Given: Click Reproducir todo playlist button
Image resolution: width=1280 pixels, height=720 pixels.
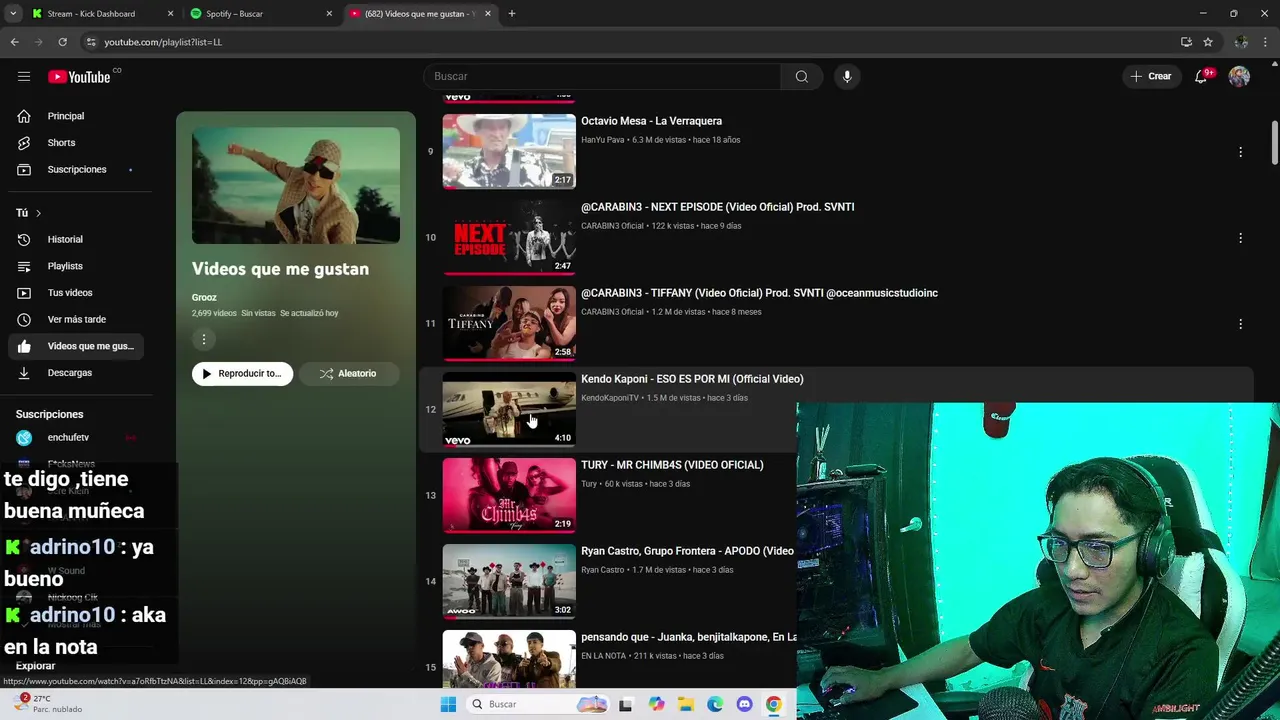Looking at the screenshot, I should 243,374.
